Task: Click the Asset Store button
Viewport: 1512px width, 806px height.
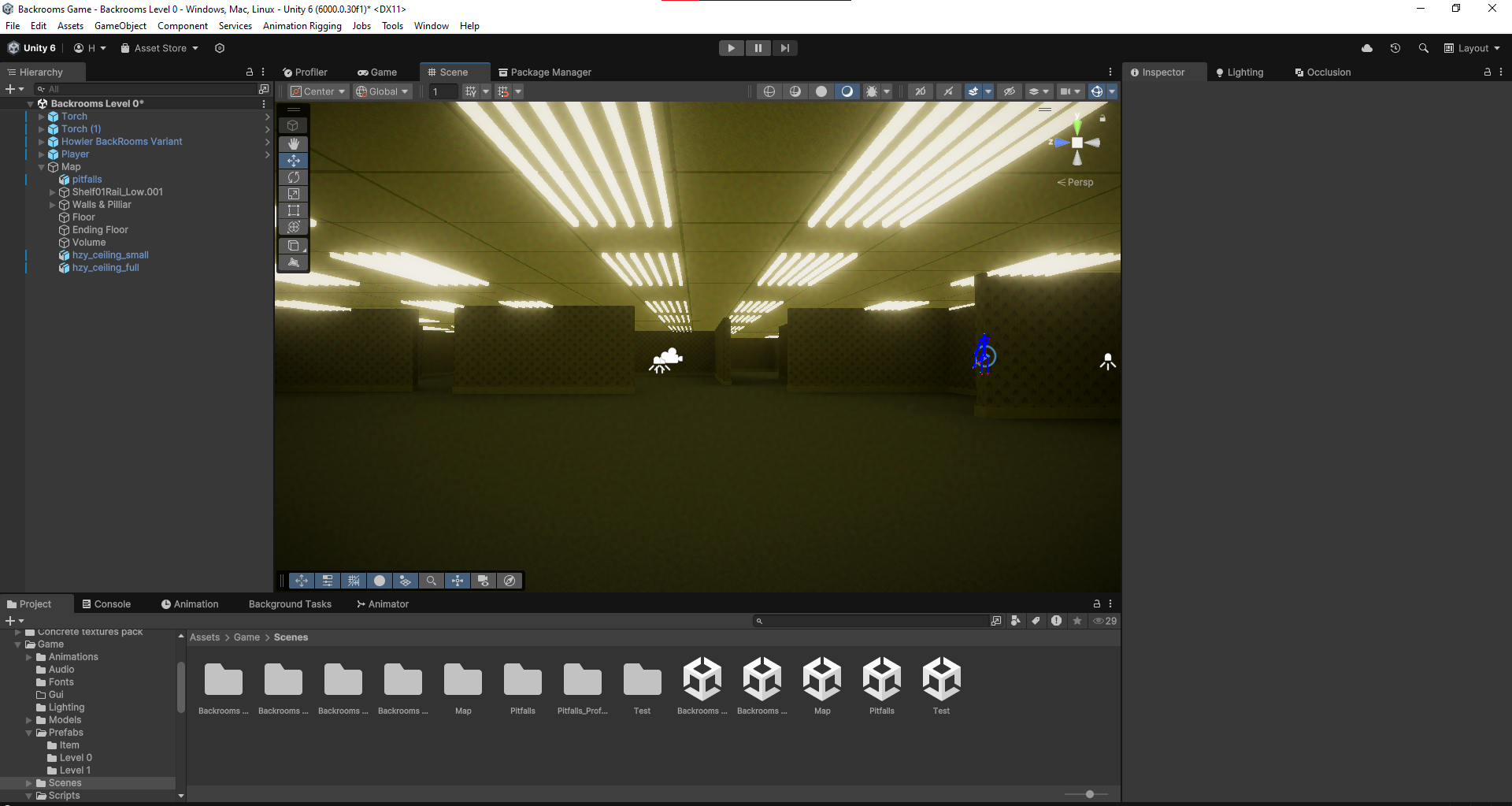Action: tap(159, 48)
